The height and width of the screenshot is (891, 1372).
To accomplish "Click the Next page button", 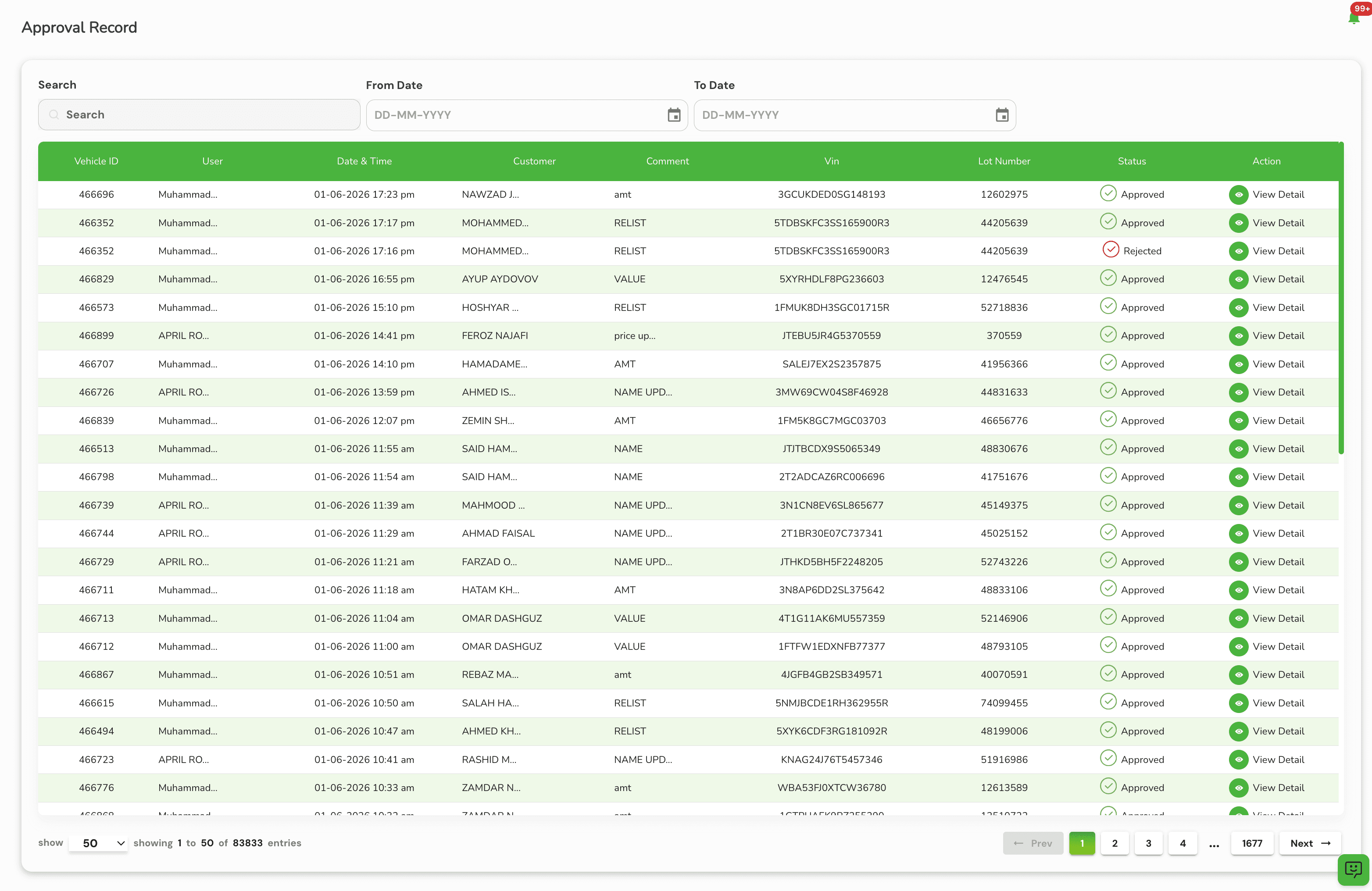I will (x=1310, y=843).
